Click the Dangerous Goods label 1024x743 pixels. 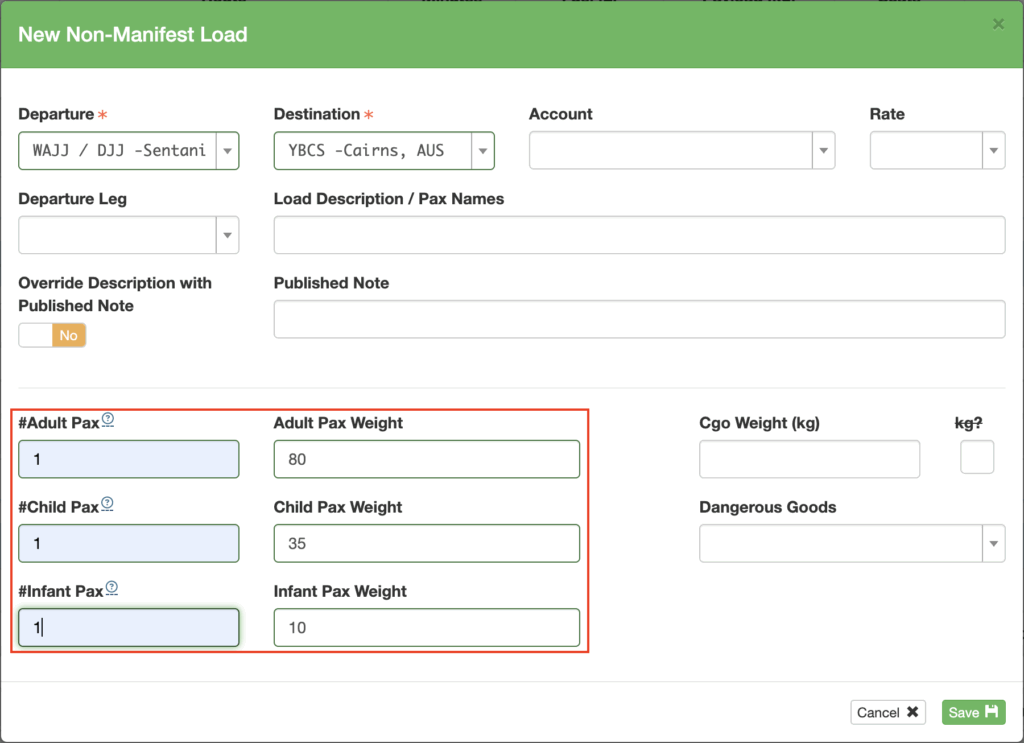(x=767, y=507)
